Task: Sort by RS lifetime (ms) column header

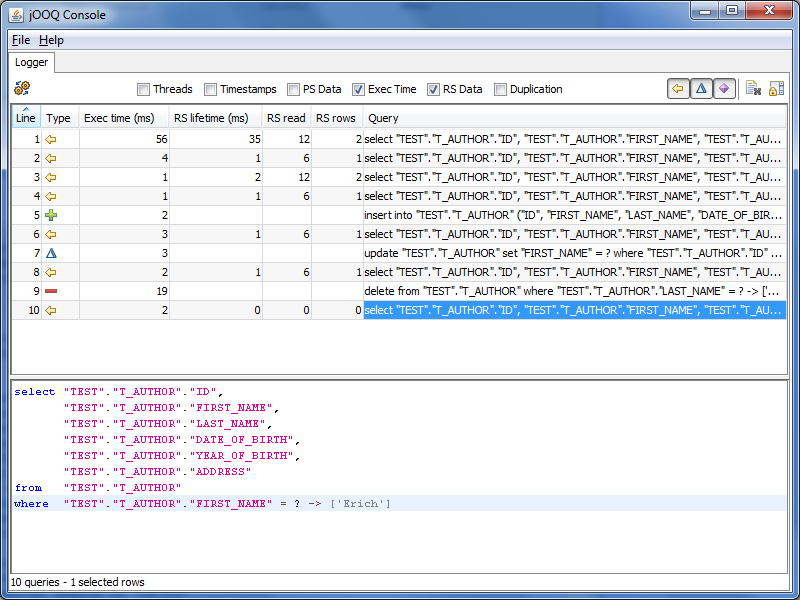Action: coord(215,117)
